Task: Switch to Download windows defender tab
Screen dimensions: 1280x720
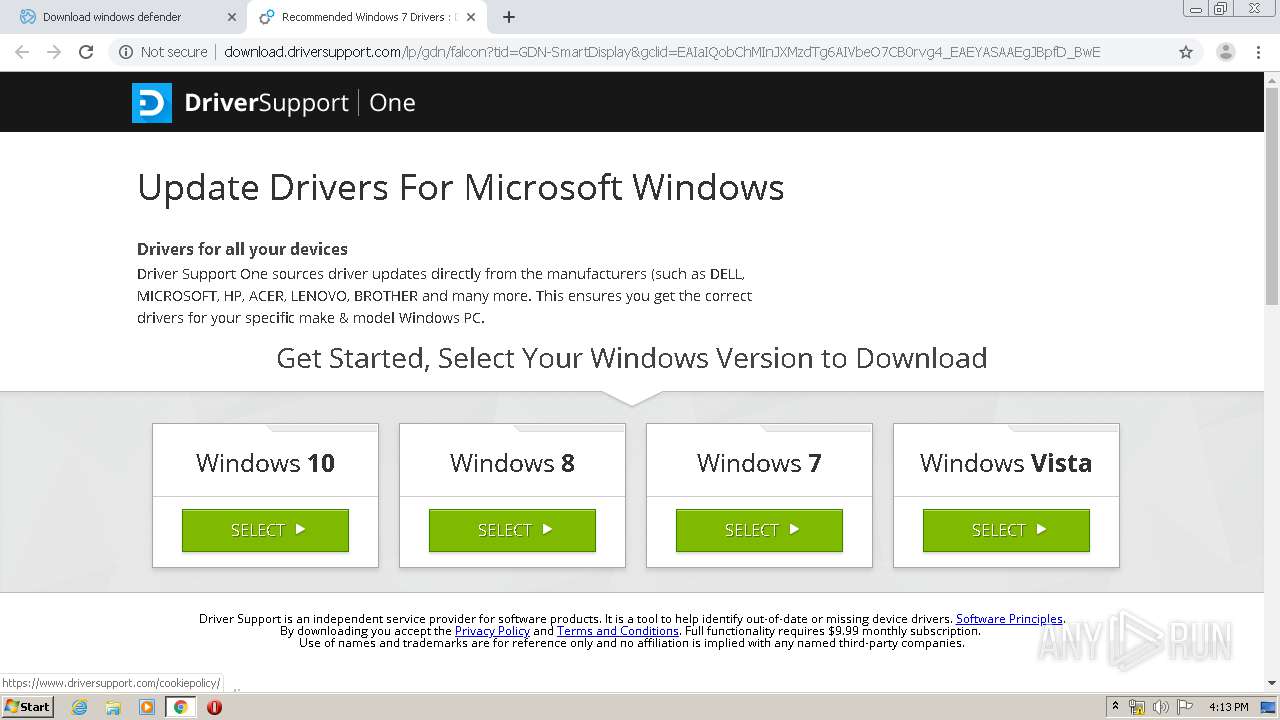Action: pos(124,17)
